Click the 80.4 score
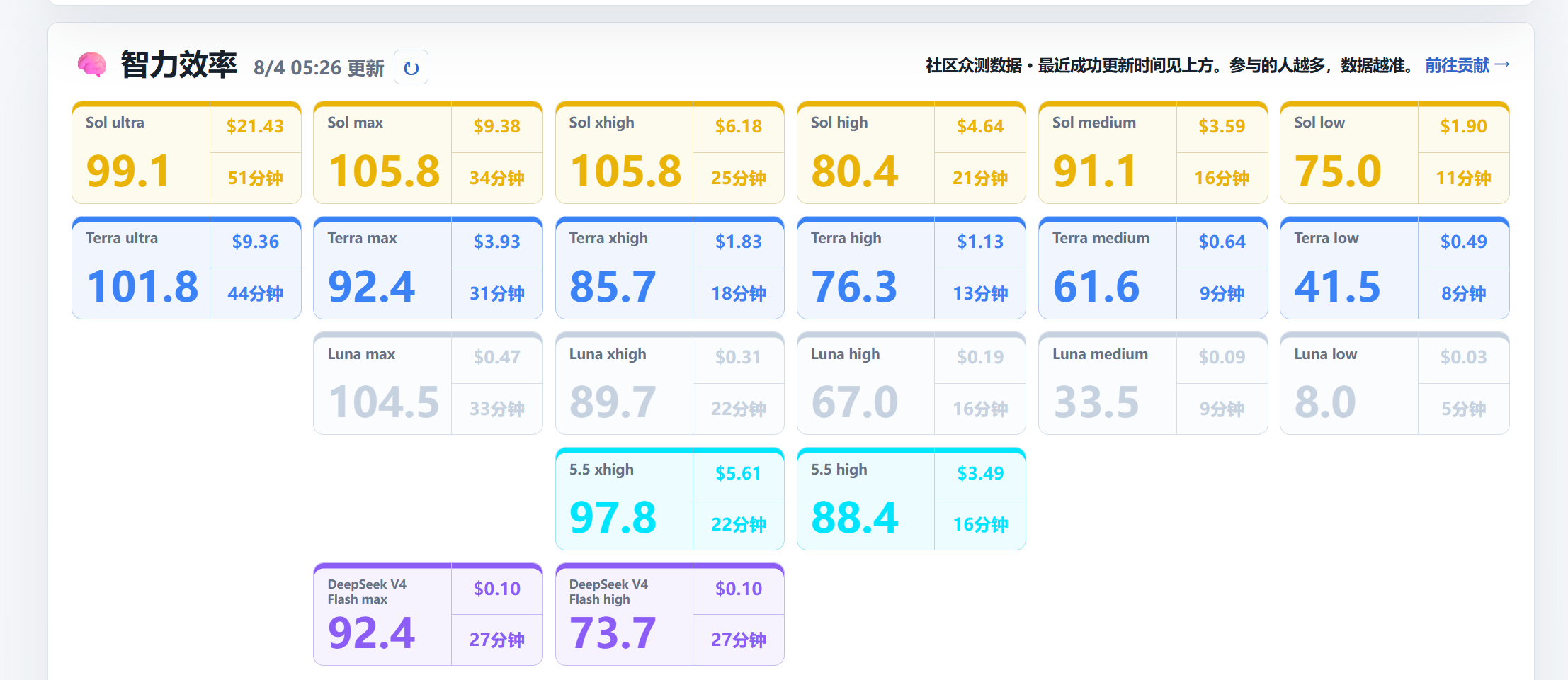This screenshot has height=680, width=1568. pos(855,171)
